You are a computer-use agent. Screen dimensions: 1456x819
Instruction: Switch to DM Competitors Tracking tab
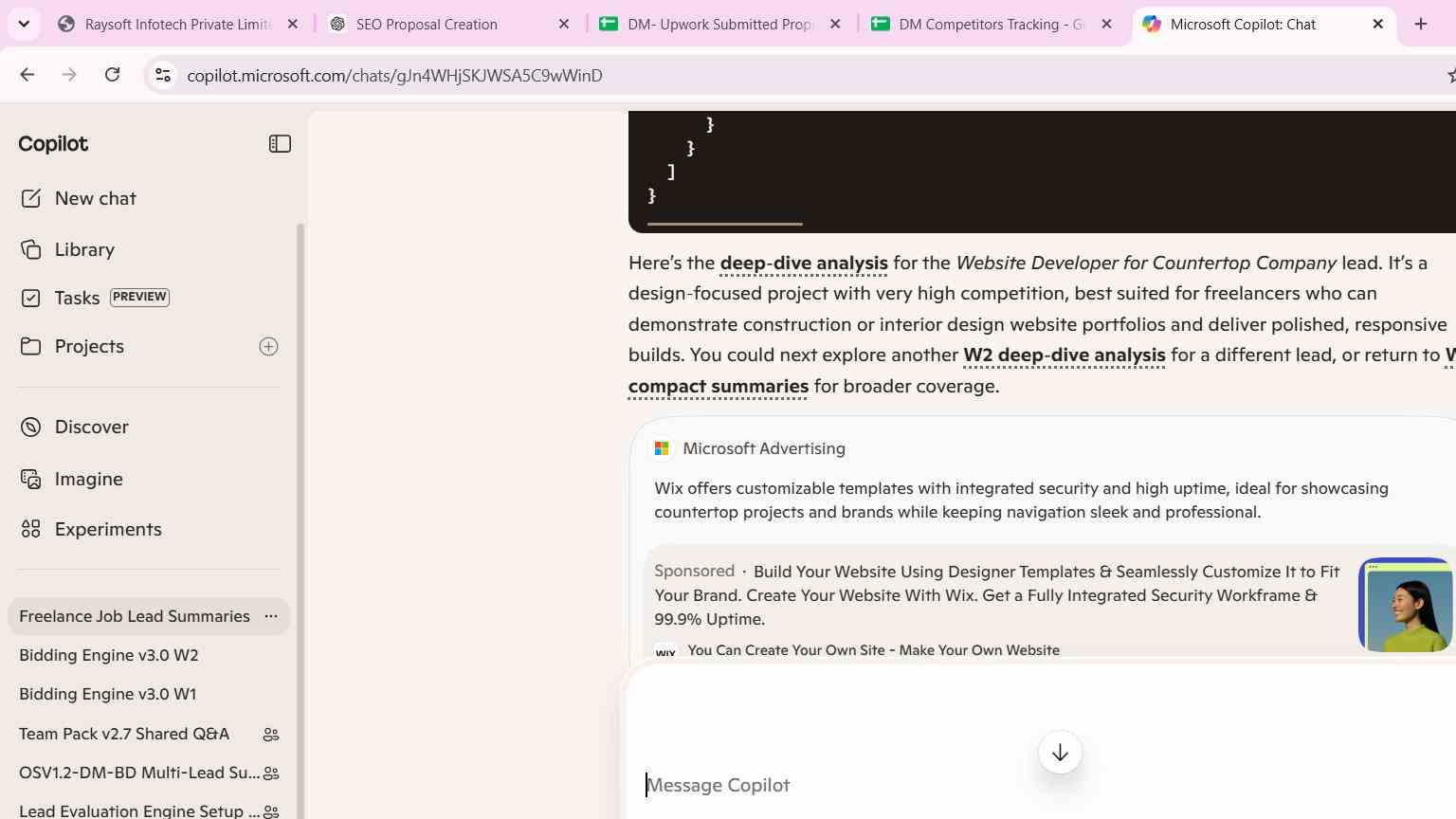992,25
